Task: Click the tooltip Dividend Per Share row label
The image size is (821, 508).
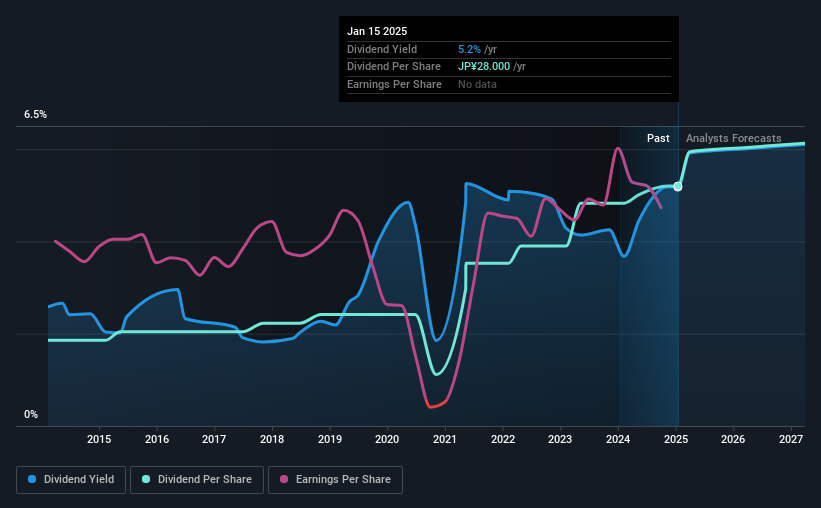Action: [394, 67]
